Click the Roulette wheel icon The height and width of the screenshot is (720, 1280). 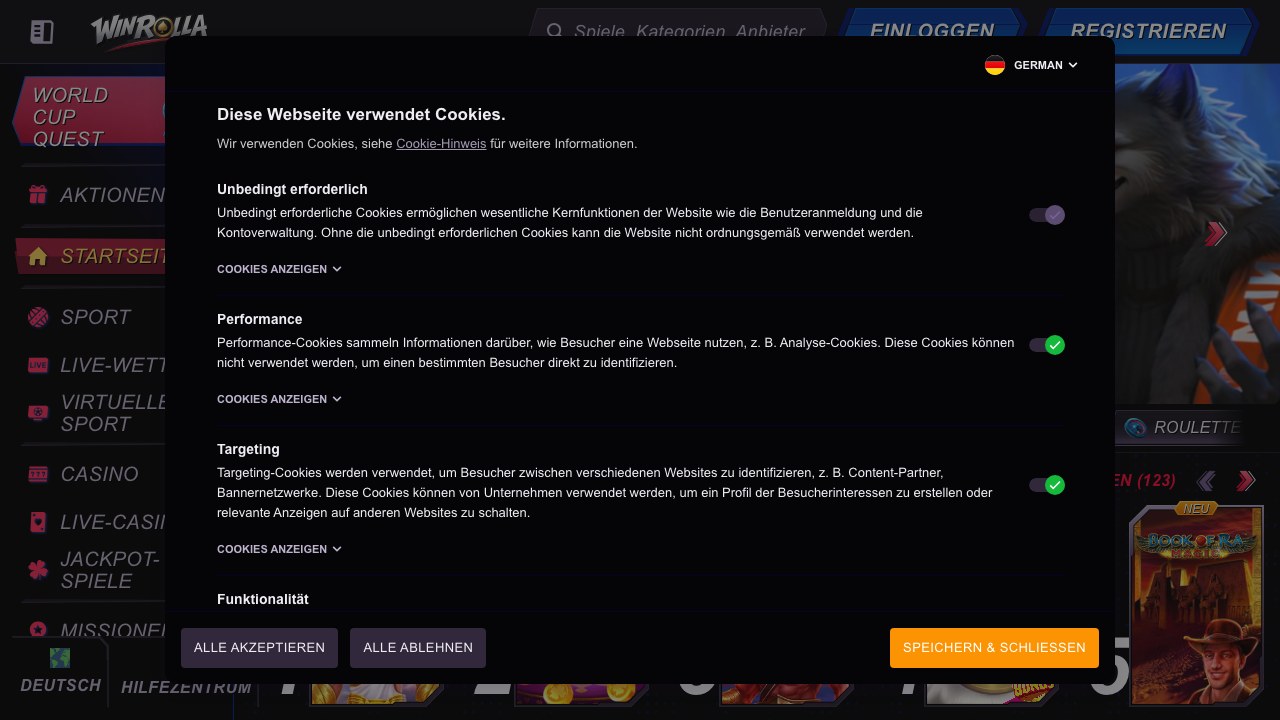pos(1135,427)
